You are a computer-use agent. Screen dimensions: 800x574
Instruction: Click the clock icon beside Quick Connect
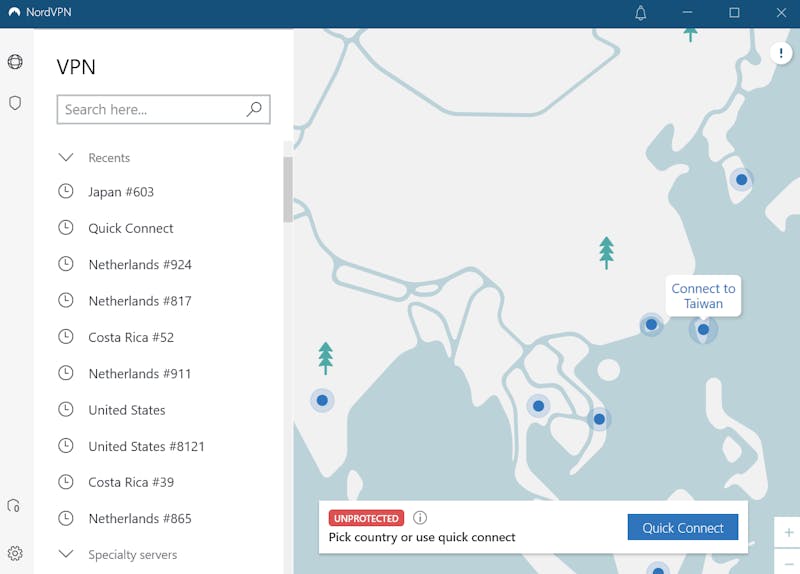[65, 228]
